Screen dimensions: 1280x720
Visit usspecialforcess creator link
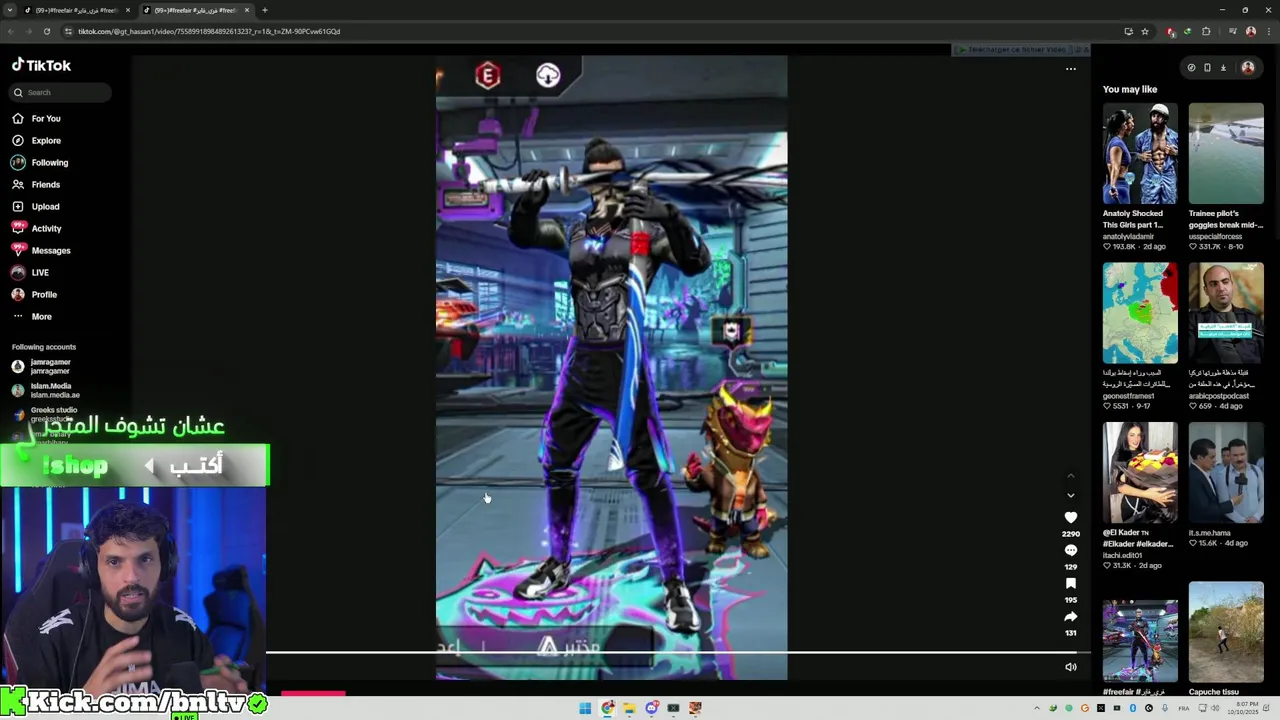(1216, 237)
